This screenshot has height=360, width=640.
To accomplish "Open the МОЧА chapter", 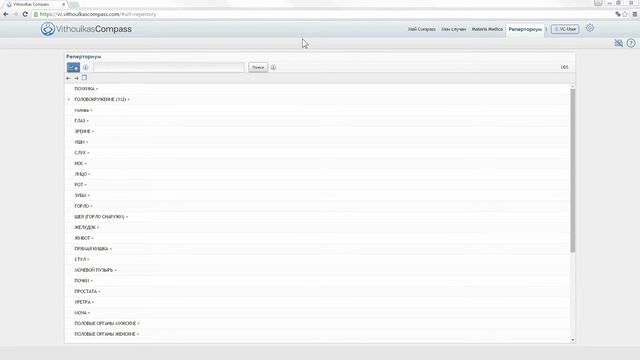I will [82, 313].
